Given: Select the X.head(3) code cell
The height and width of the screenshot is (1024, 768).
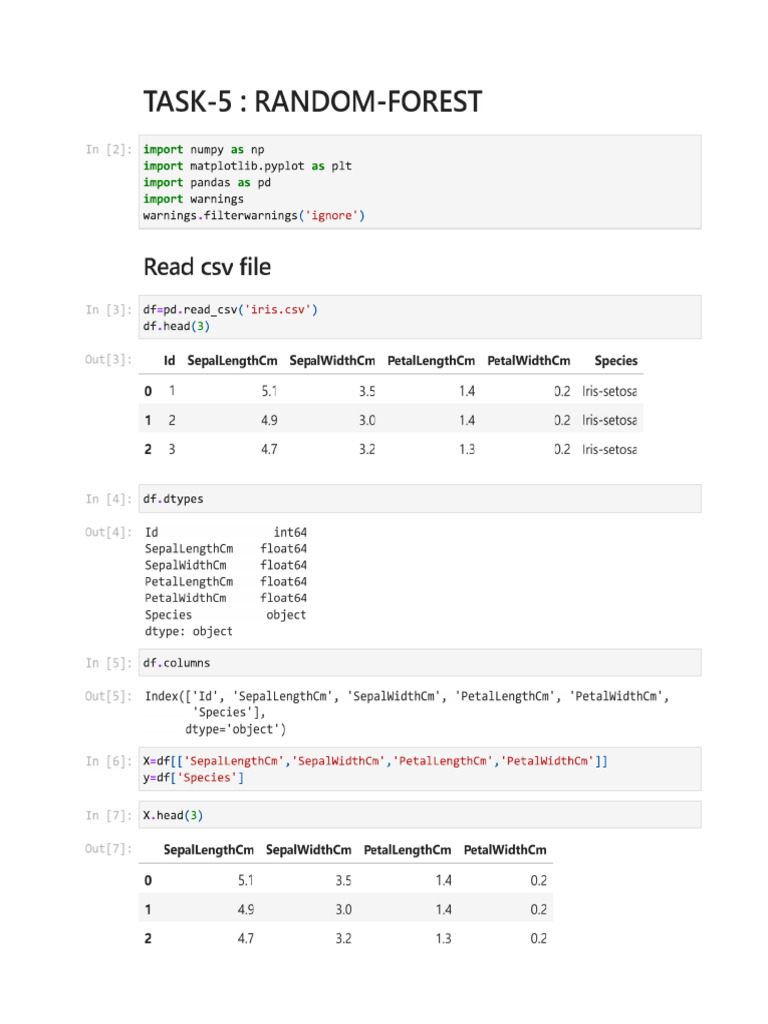Looking at the screenshot, I should pos(420,815).
